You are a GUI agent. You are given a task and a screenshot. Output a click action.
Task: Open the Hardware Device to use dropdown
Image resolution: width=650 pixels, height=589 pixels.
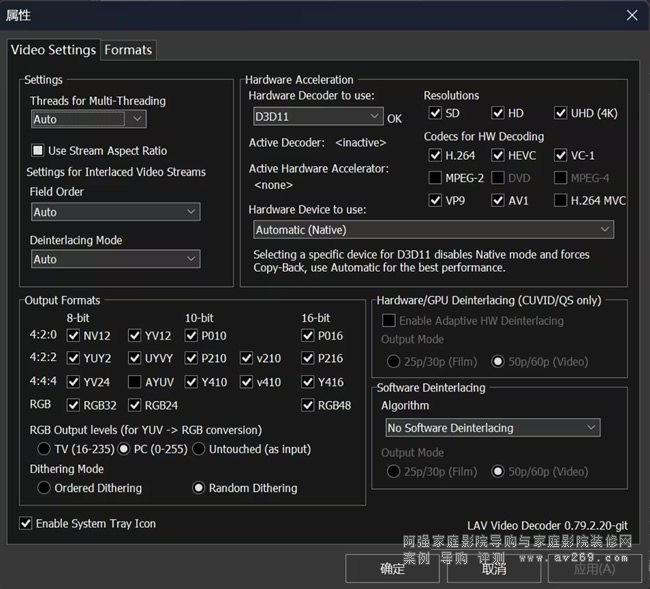pos(432,230)
